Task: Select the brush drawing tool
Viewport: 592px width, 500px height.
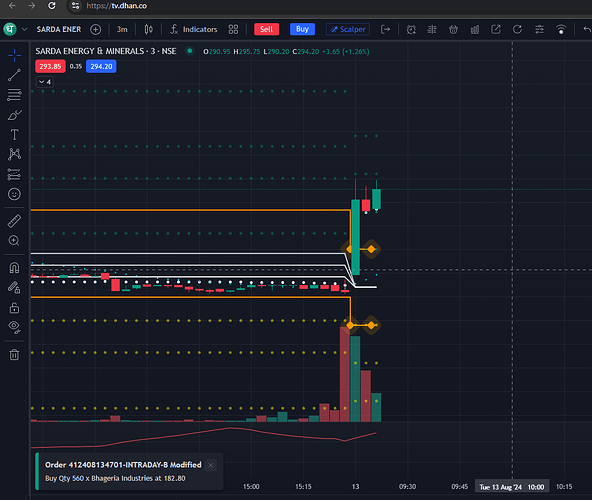Action: pos(14,115)
